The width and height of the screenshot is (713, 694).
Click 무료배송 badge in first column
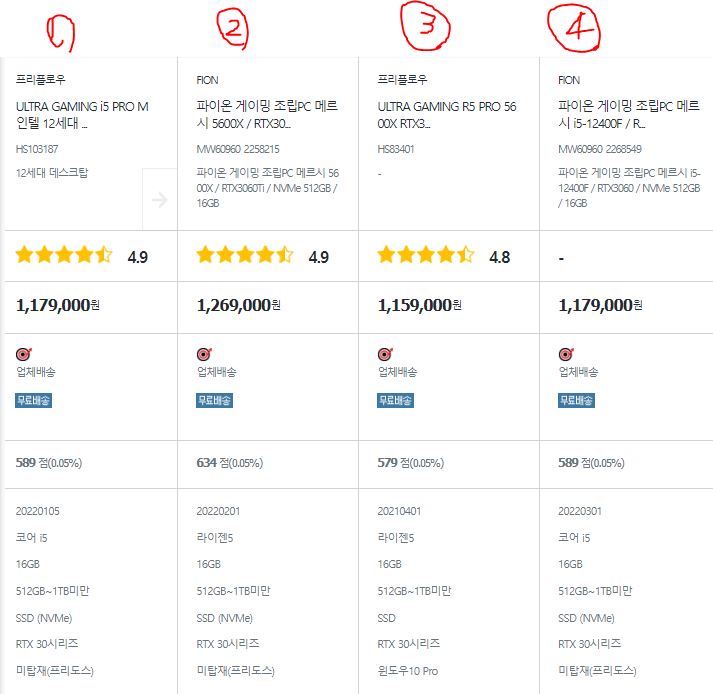pos(33,400)
